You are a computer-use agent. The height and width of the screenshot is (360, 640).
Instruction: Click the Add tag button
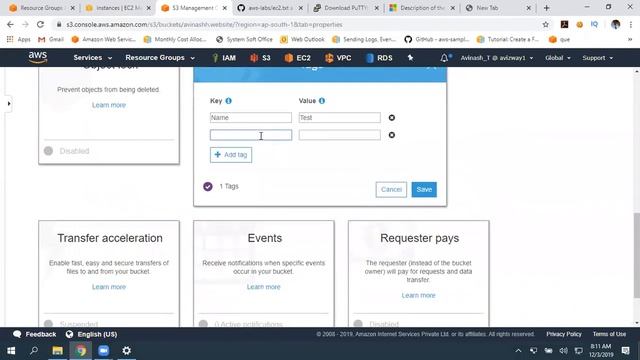pyautogui.click(x=231, y=155)
